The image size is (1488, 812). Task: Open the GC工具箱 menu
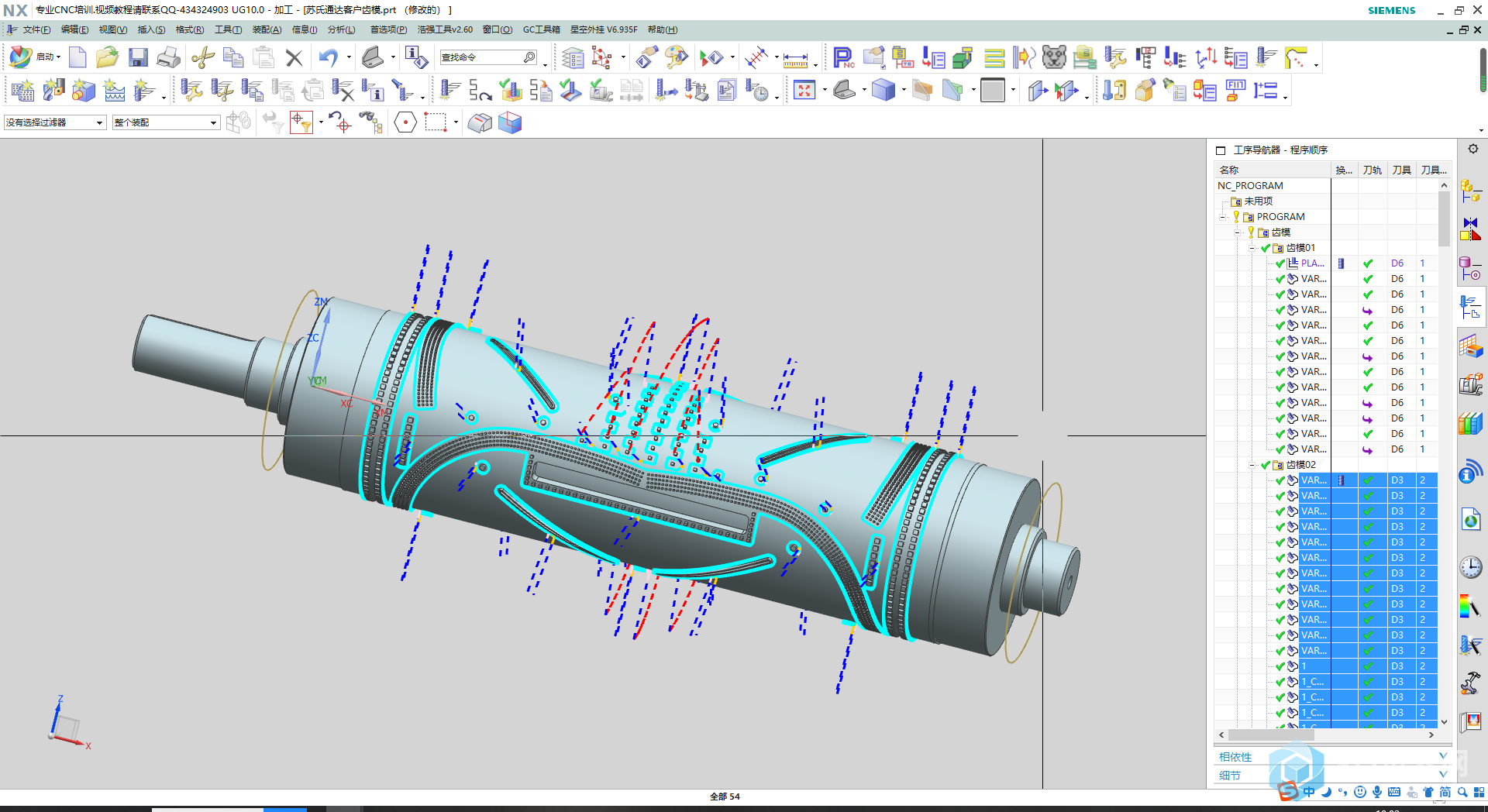[541, 29]
